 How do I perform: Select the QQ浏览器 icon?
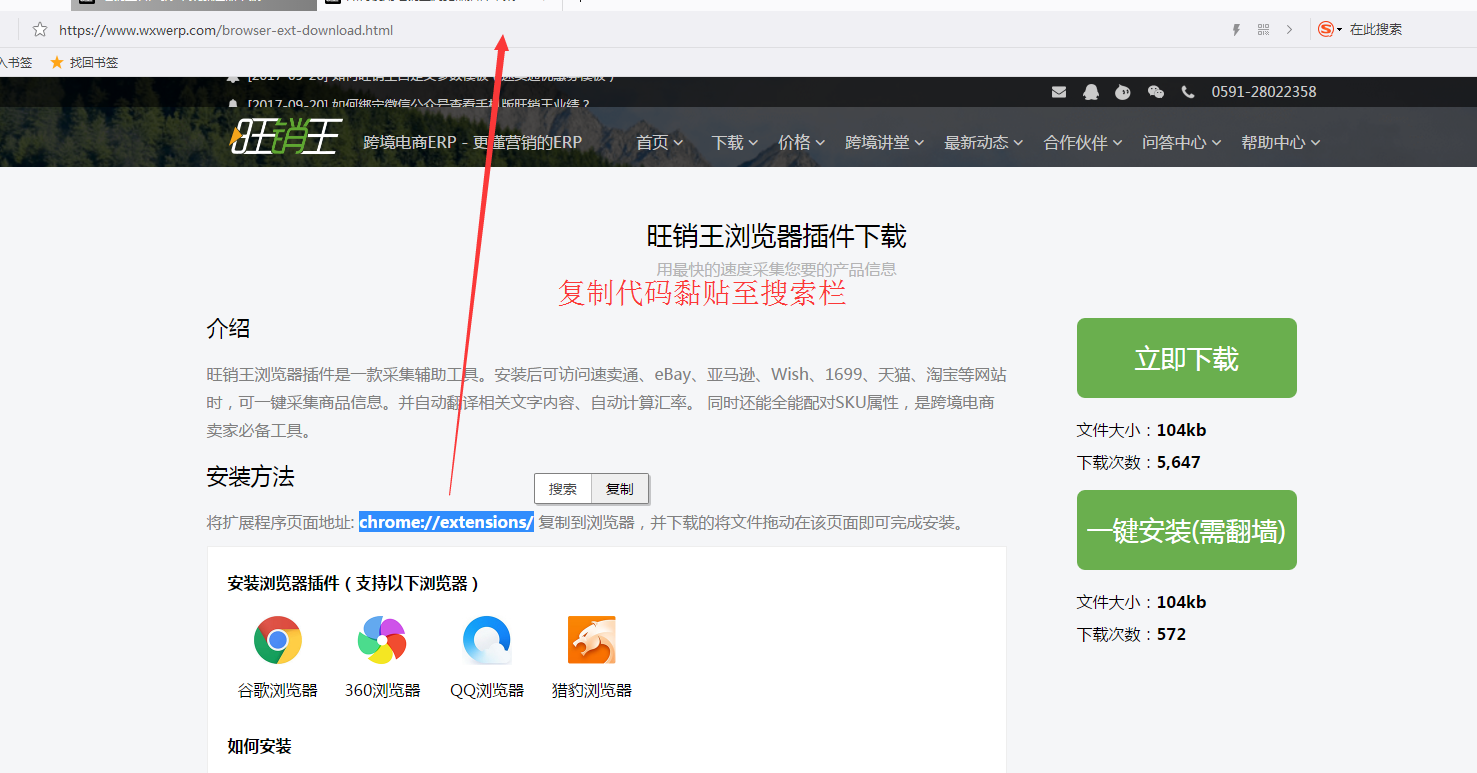(x=487, y=640)
